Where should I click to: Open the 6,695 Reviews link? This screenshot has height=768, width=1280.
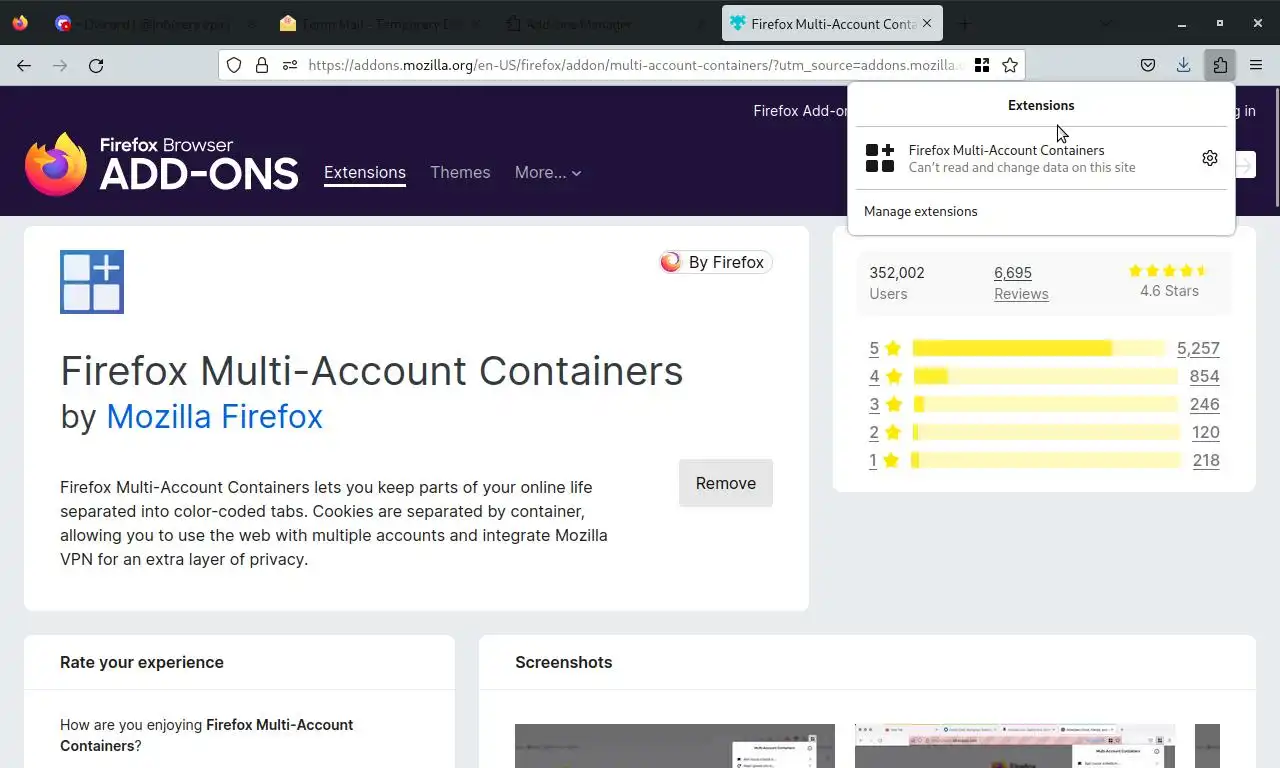point(1021,283)
